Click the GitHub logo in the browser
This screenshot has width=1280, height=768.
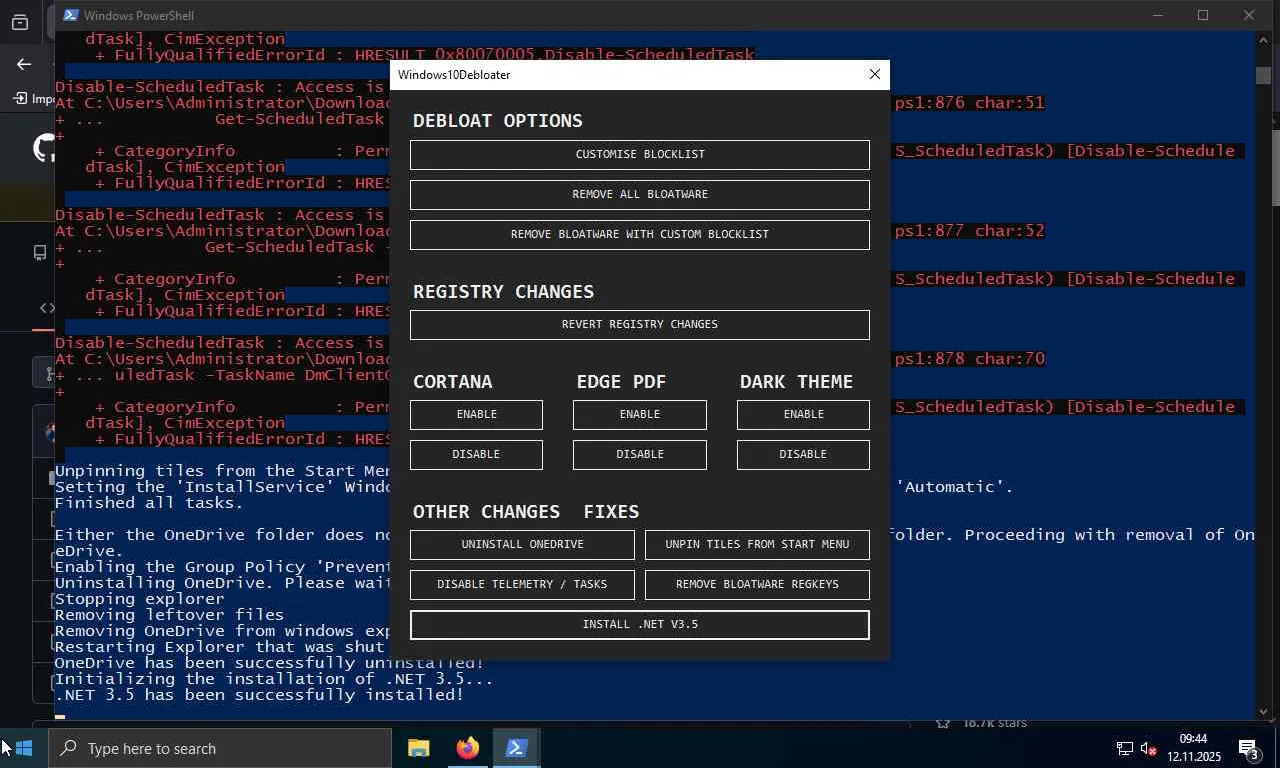tap(43, 149)
